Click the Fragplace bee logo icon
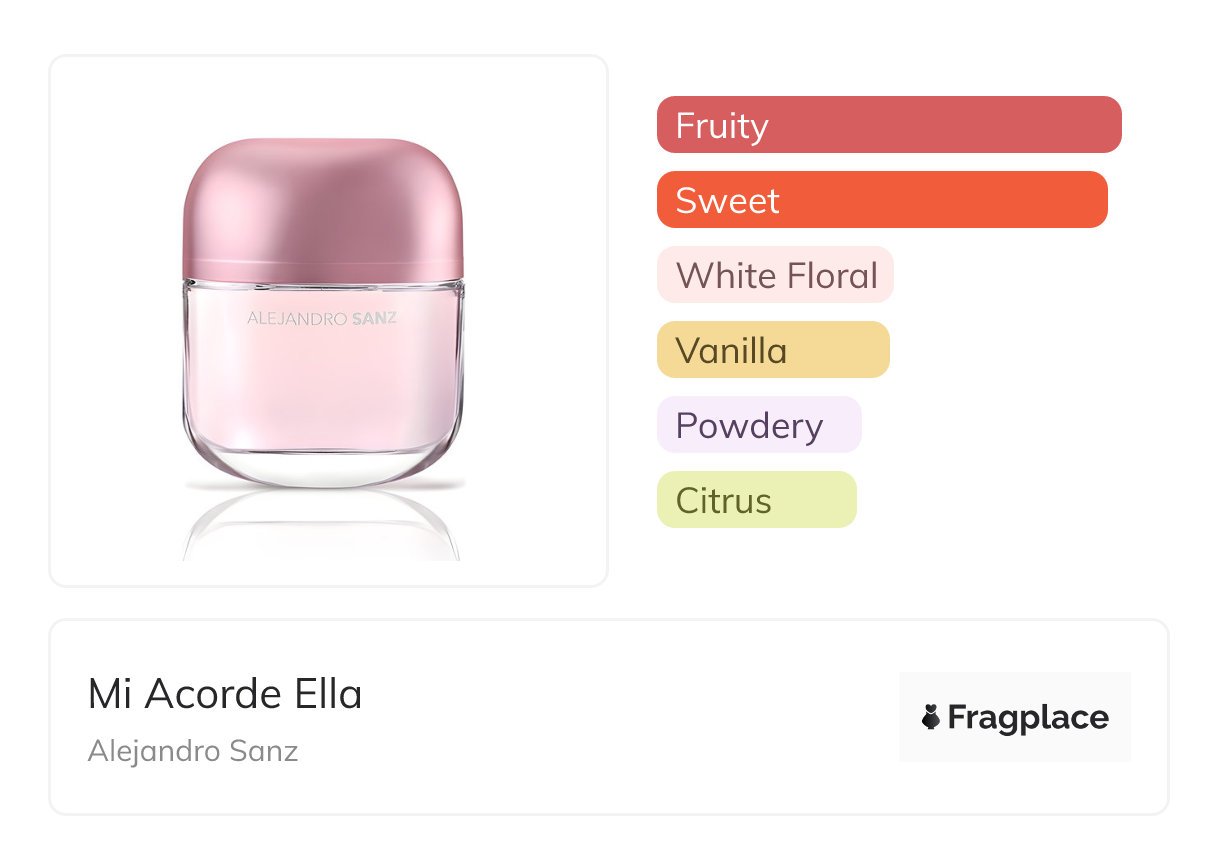The image size is (1218, 864). 931,717
